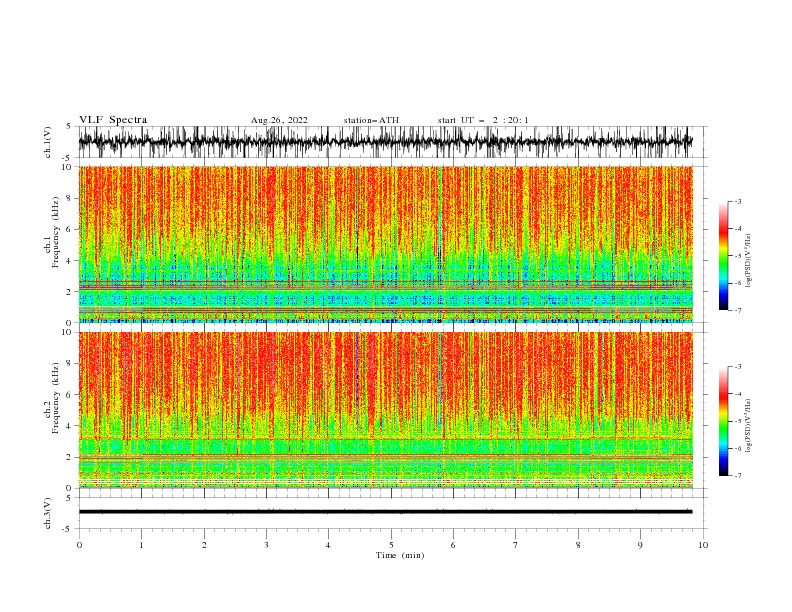
Task: Click the "Time (min)" x-axis label
Action: pyautogui.click(x=400, y=555)
